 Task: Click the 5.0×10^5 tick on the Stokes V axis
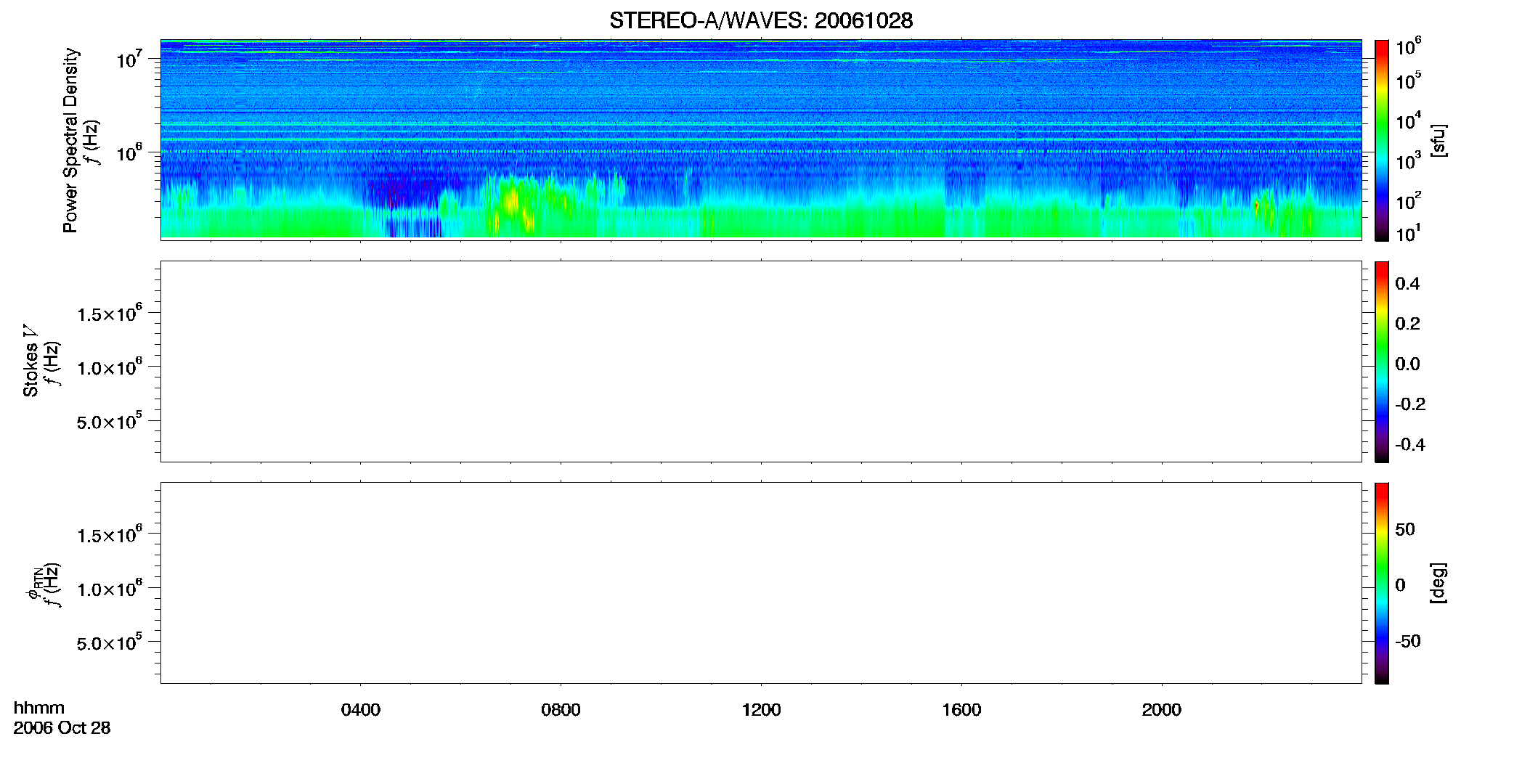coord(110,421)
